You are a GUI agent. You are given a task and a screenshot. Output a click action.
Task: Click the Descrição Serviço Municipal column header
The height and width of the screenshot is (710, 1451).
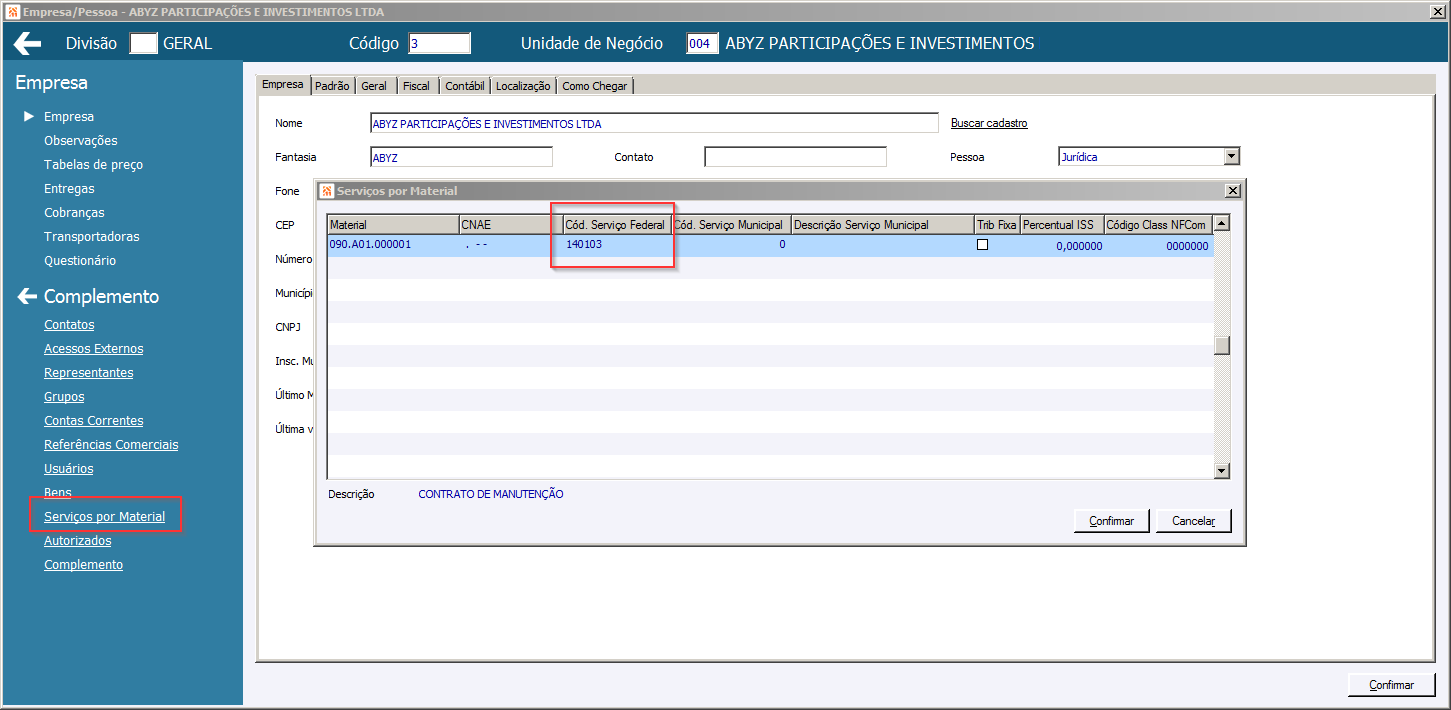[x=883, y=225]
